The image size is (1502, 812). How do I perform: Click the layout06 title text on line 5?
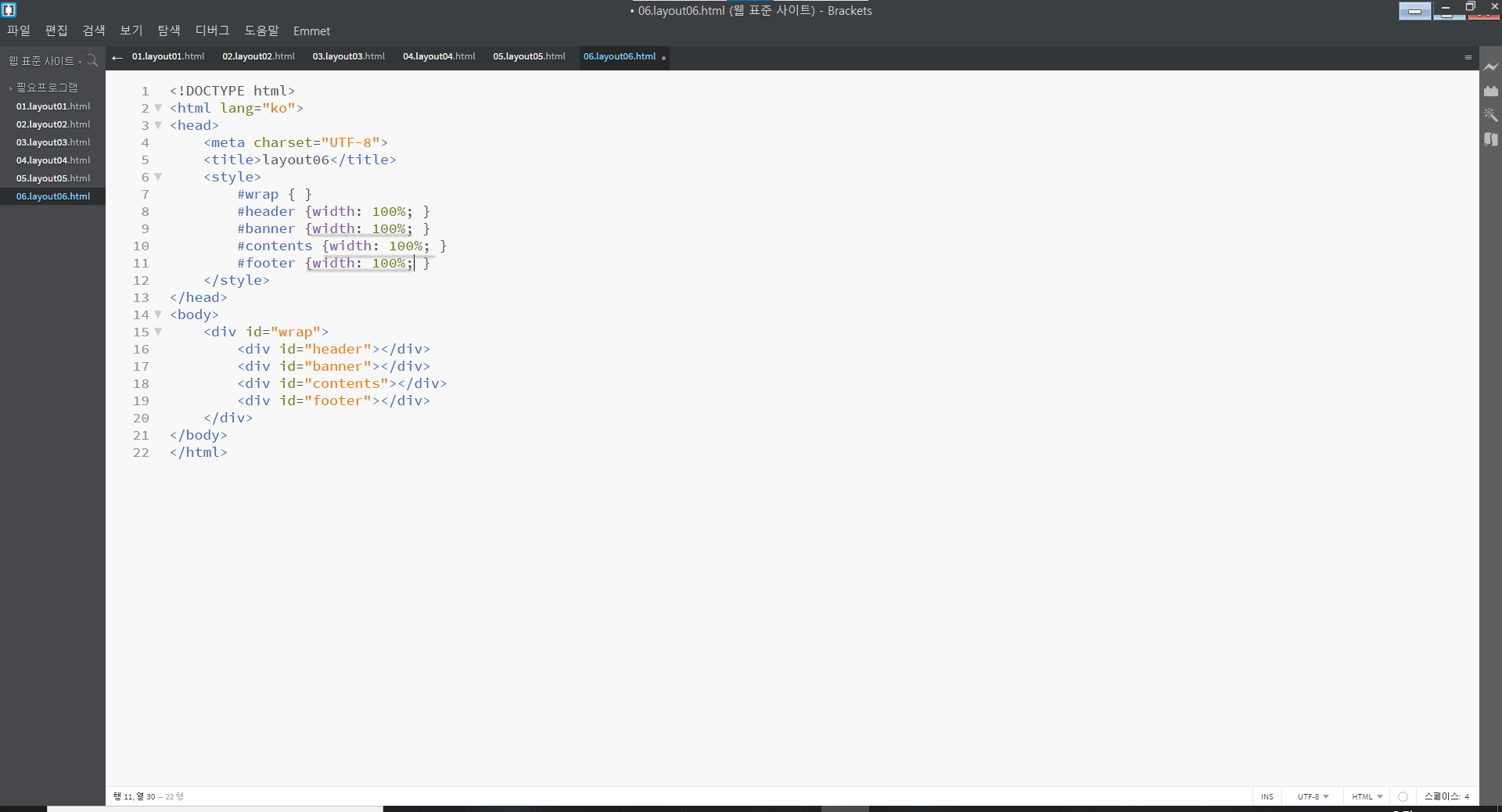(x=296, y=160)
